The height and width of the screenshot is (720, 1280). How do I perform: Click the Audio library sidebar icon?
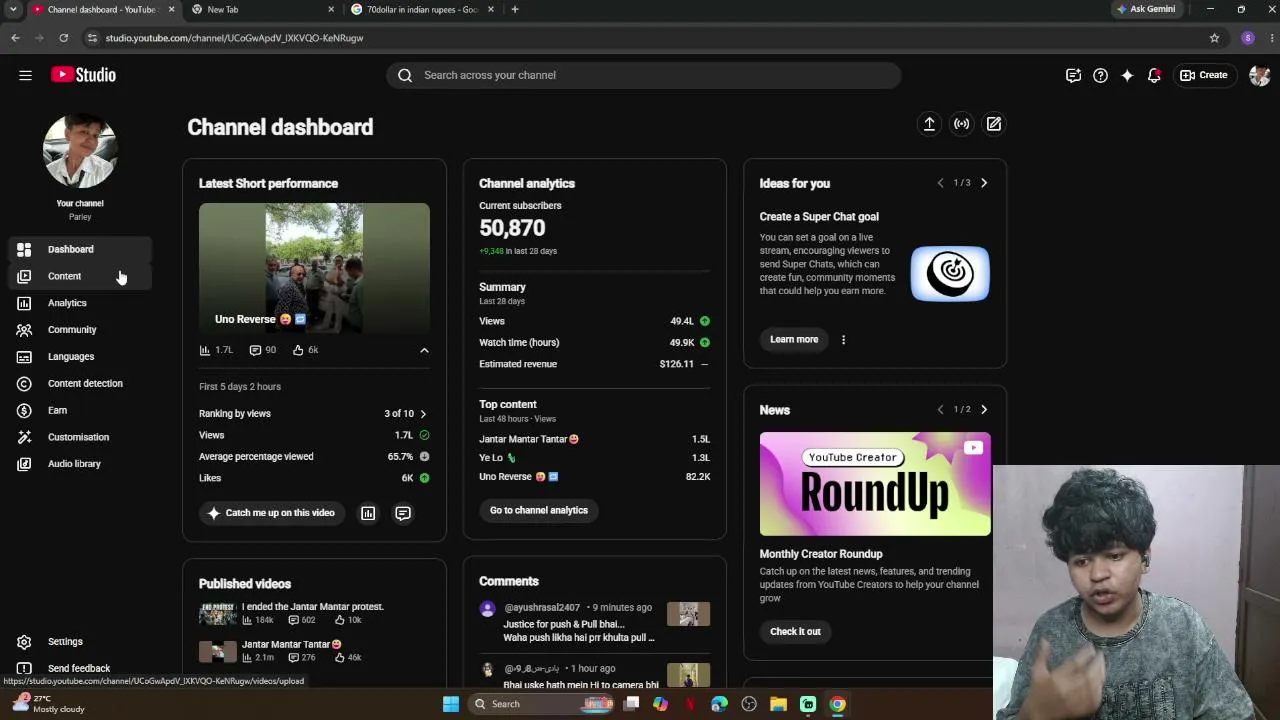pyautogui.click(x=24, y=464)
